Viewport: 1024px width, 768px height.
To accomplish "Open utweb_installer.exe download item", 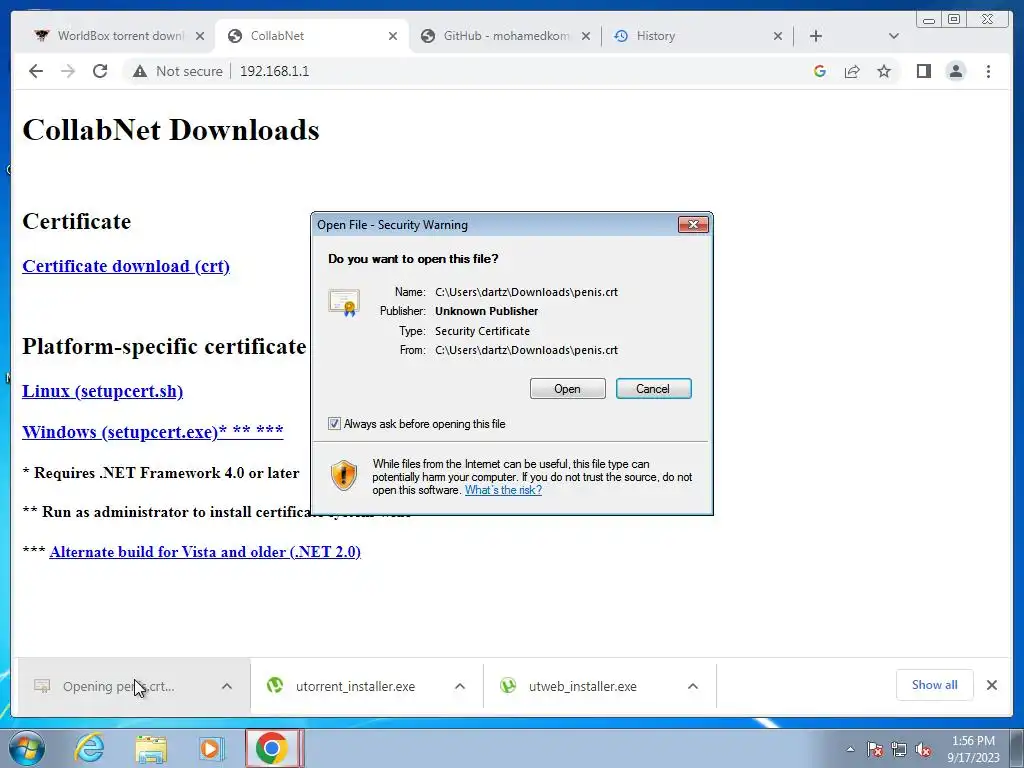I will click(x=581, y=686).
